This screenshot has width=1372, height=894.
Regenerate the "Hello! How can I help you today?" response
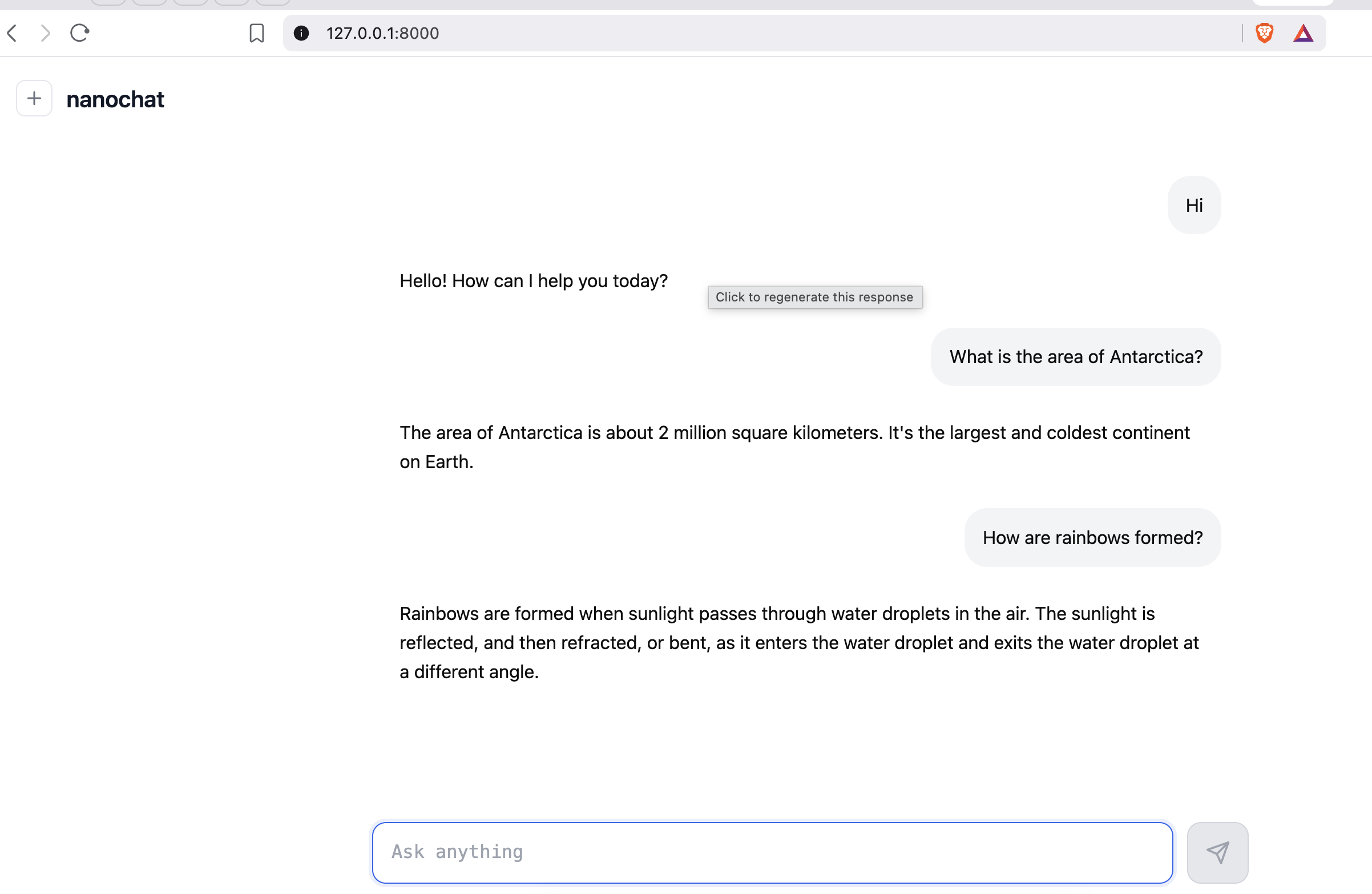click(x=533, y=281)
